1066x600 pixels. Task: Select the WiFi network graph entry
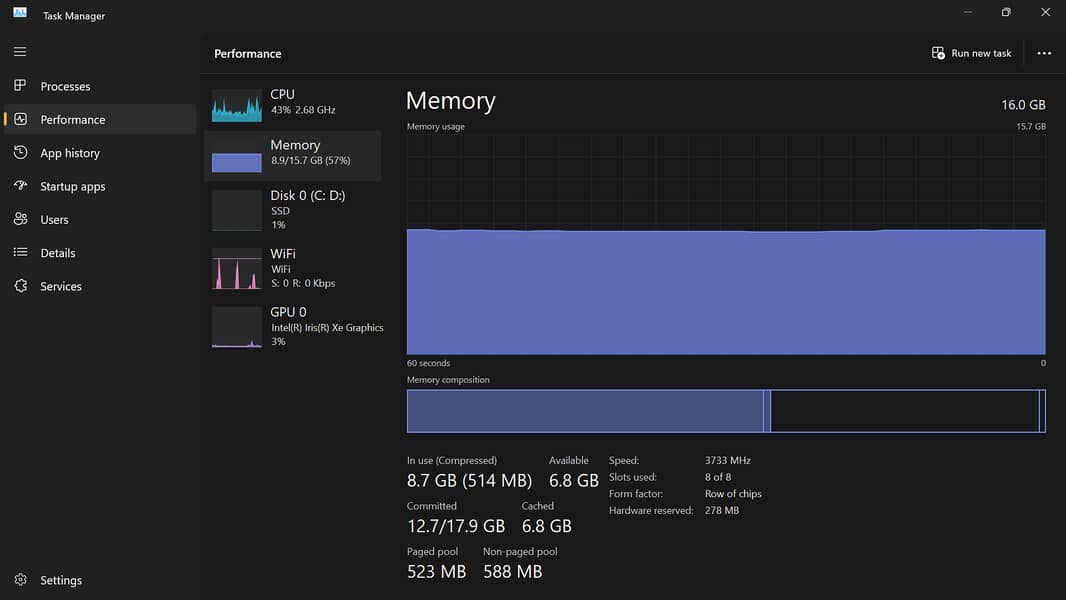click(x=292, y=268)
